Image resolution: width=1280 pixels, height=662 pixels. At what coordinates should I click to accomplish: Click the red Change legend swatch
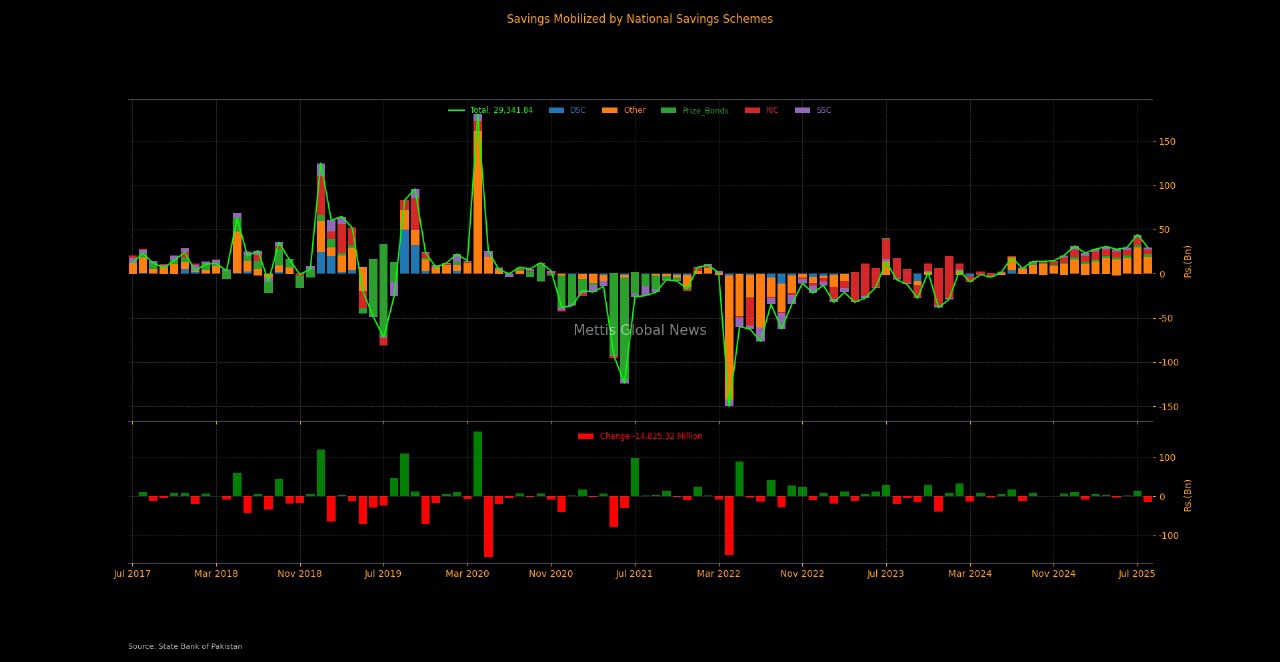click(x=585, y=436)
